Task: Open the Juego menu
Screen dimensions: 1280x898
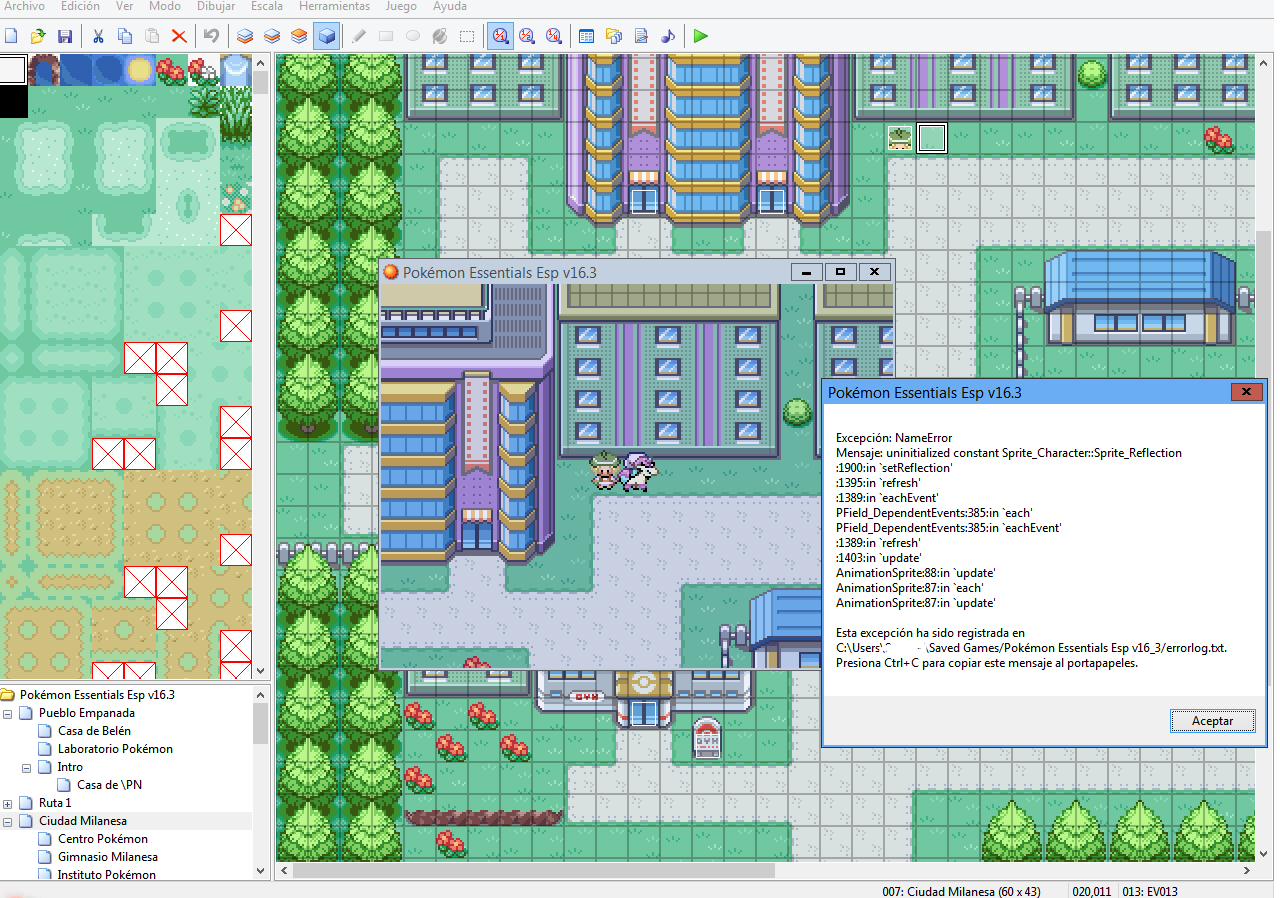Action: (x=401, y=6)
